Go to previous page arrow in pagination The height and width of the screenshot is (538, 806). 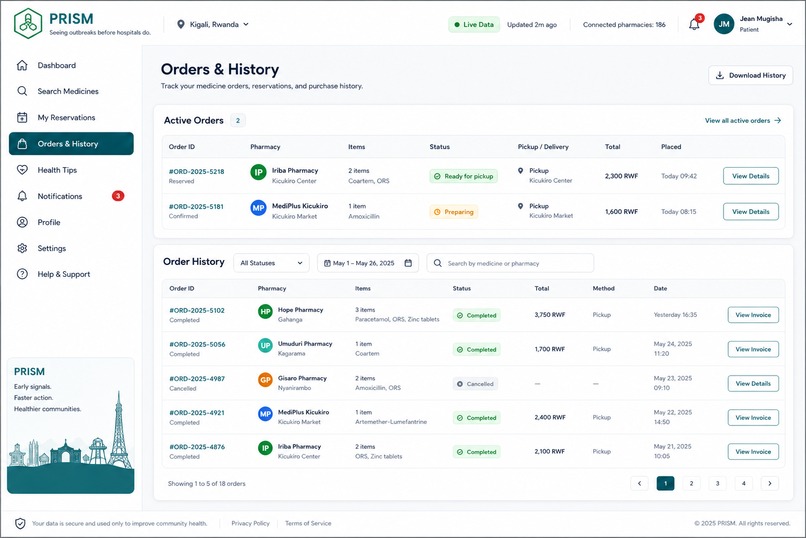pyautogui.click(x=639, y=483)
